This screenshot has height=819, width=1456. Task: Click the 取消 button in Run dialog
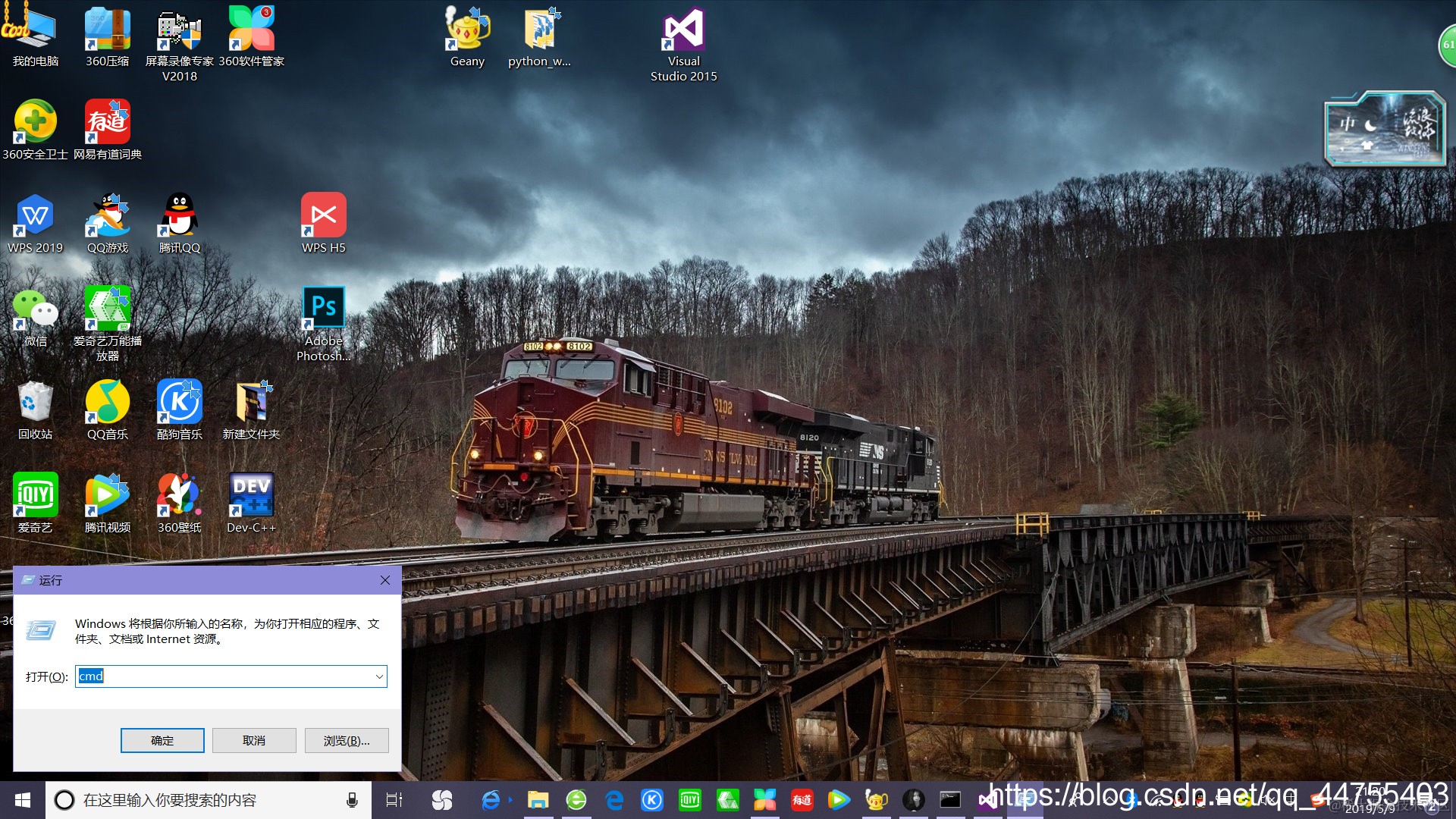254,740
